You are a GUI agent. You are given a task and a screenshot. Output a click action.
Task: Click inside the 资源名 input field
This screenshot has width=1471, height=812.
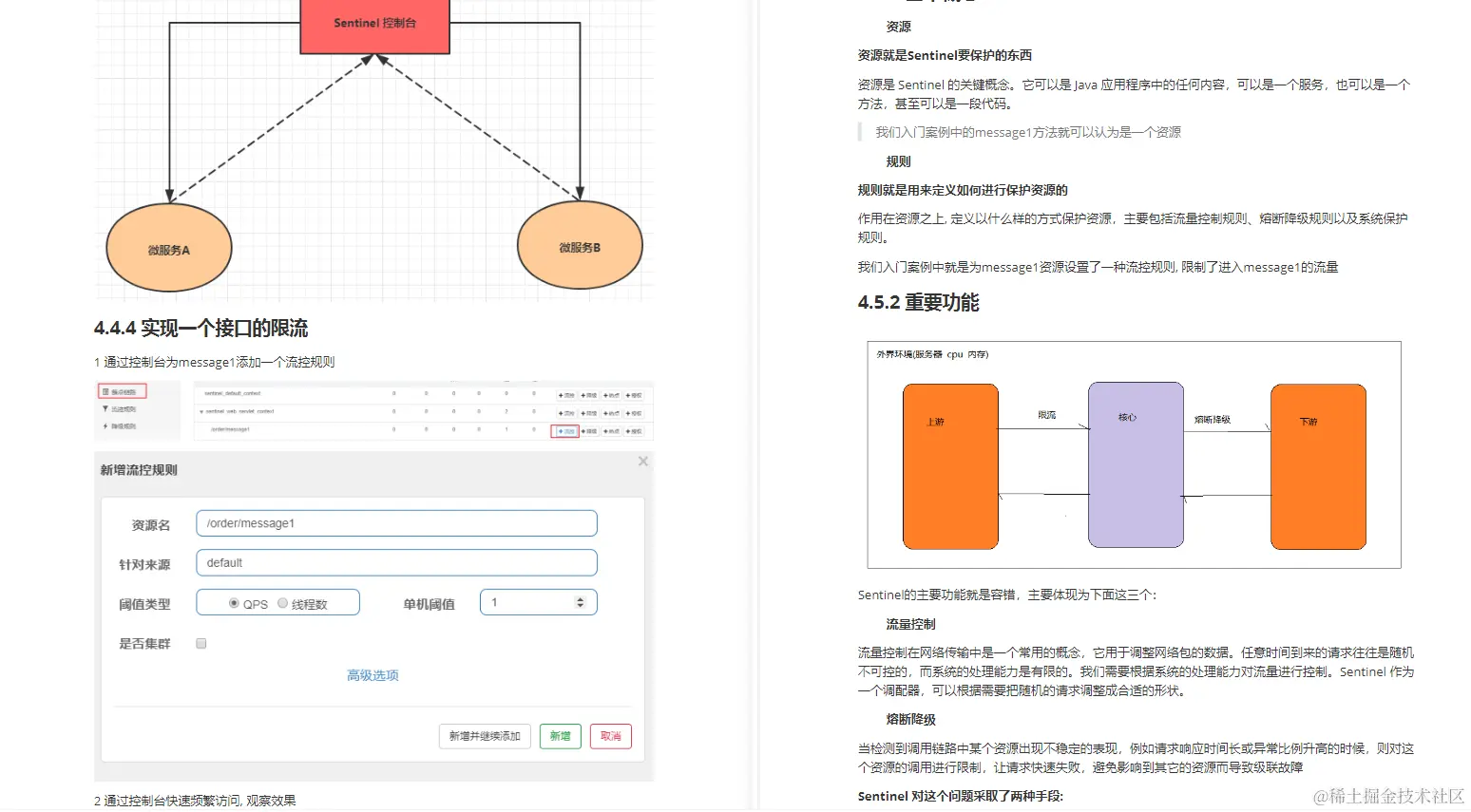395,522
